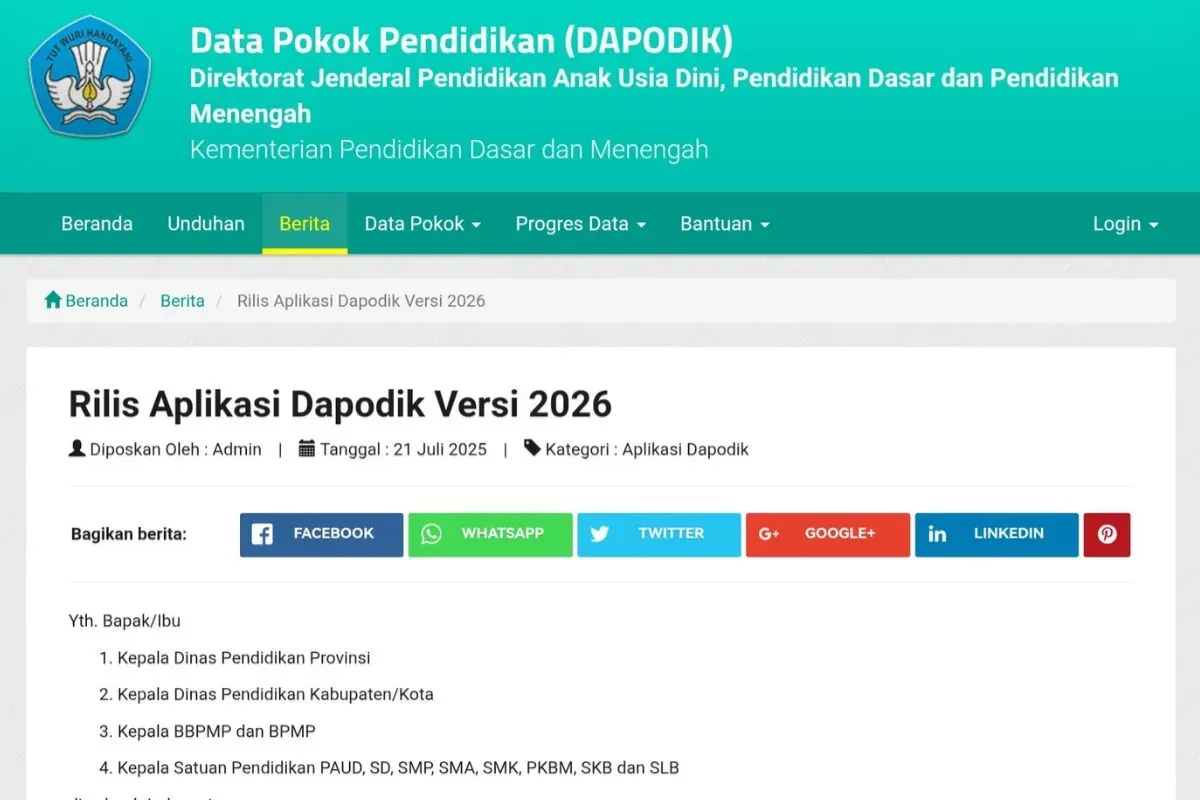
Task: Share article via the WHATSAPP button
Action: (490, 534)
